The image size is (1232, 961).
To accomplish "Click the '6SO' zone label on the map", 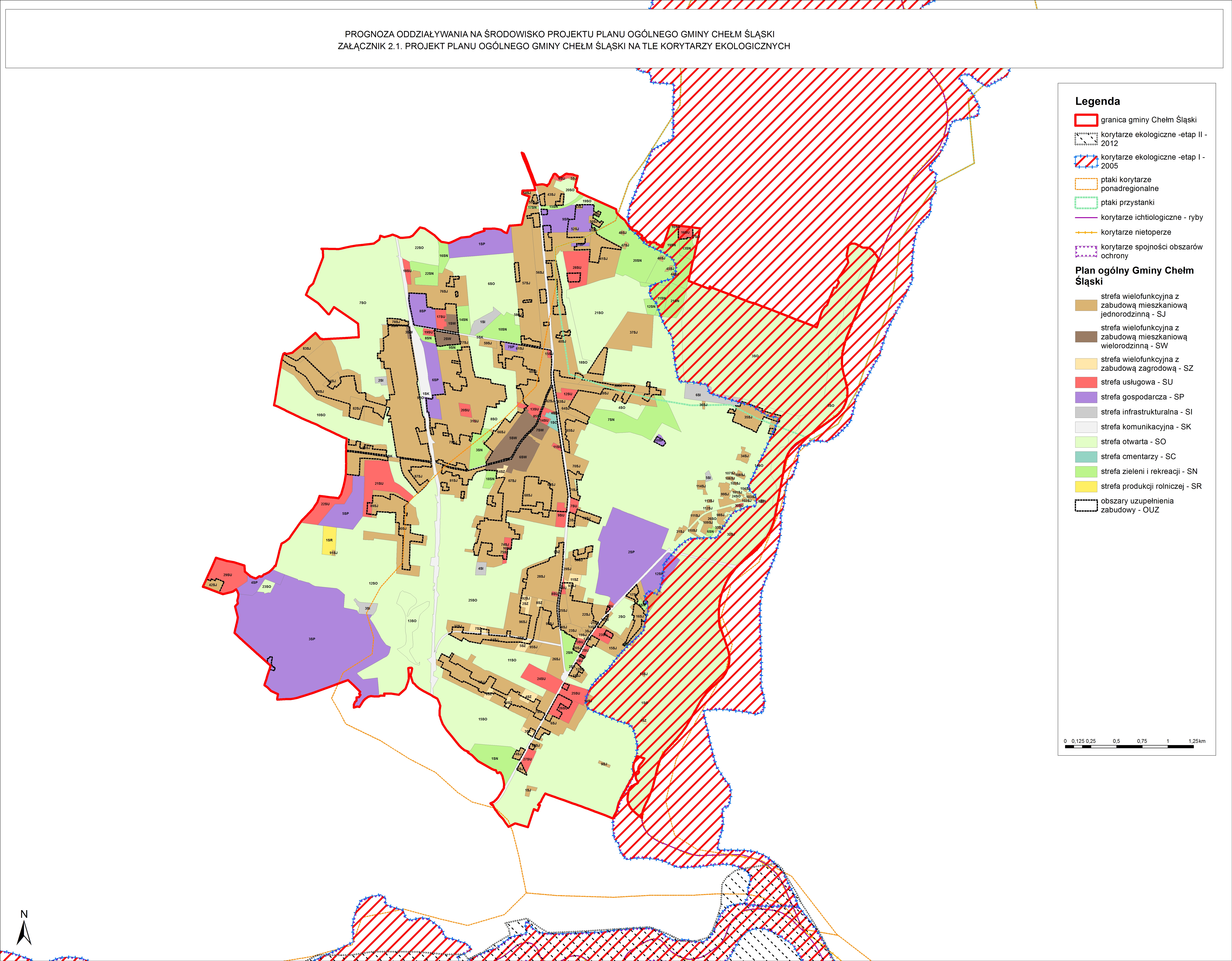I will (x=491, y=284).
